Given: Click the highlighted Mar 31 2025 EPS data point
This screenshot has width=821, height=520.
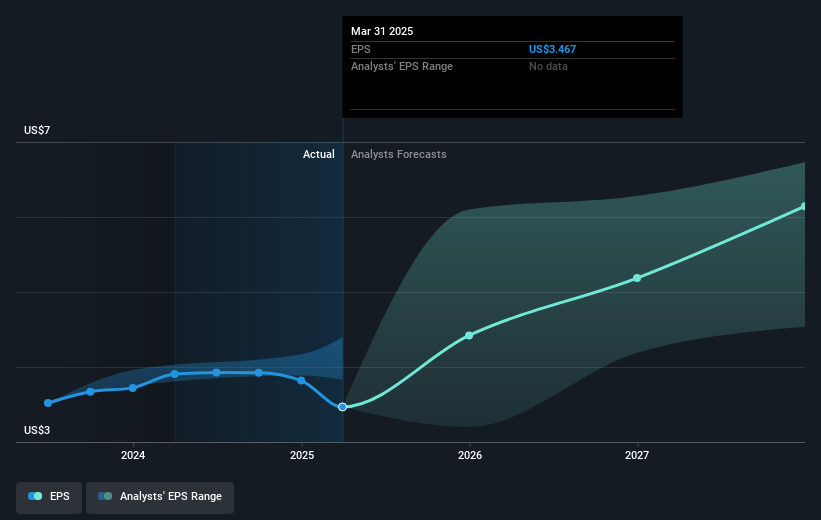Looking at the screenshot, I should click(x=342, y=407).
